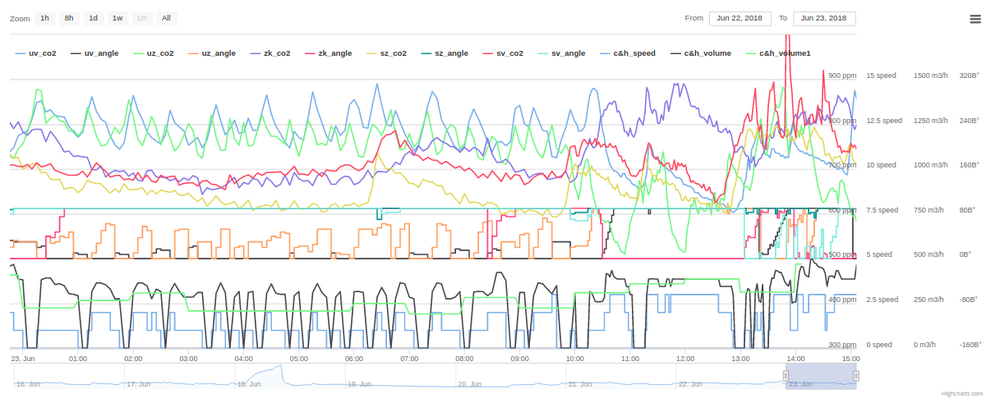The height and width of the screenshot is (412, 1000).
Task: Click the To date field Jun 23, 2018
Action: tap(824, 18)
